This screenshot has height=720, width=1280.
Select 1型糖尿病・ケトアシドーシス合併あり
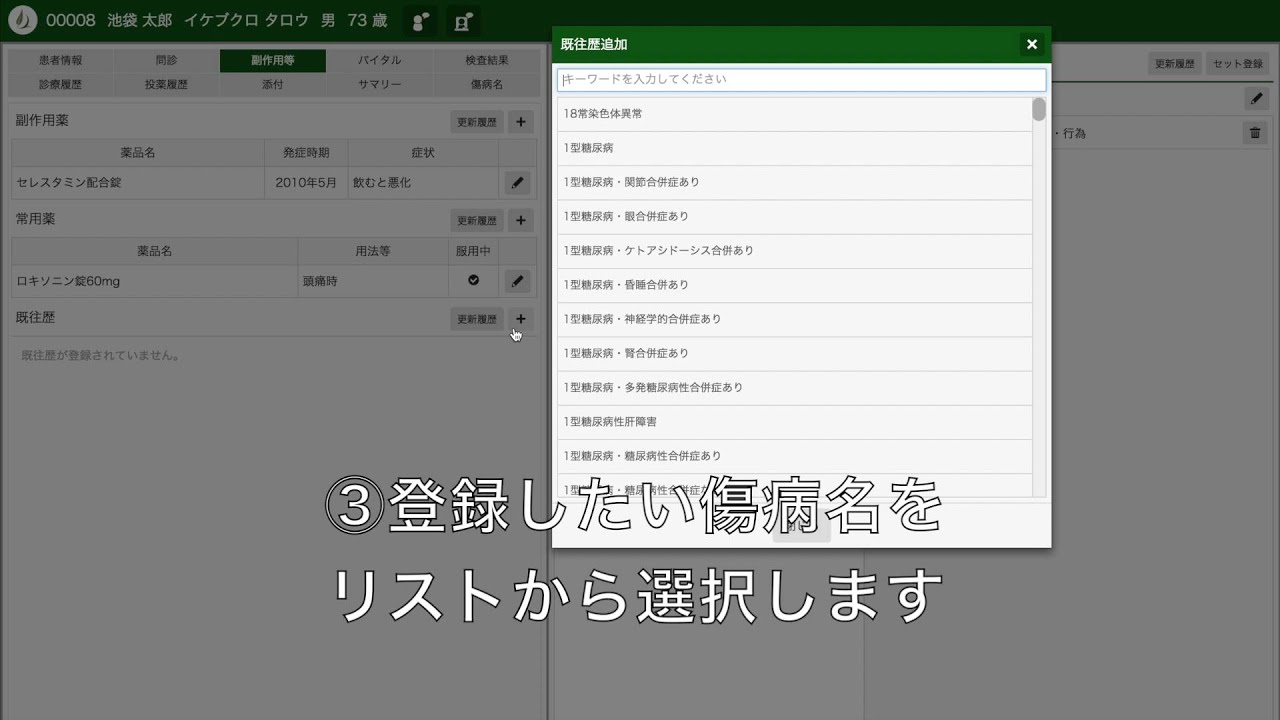pos(795,250)
